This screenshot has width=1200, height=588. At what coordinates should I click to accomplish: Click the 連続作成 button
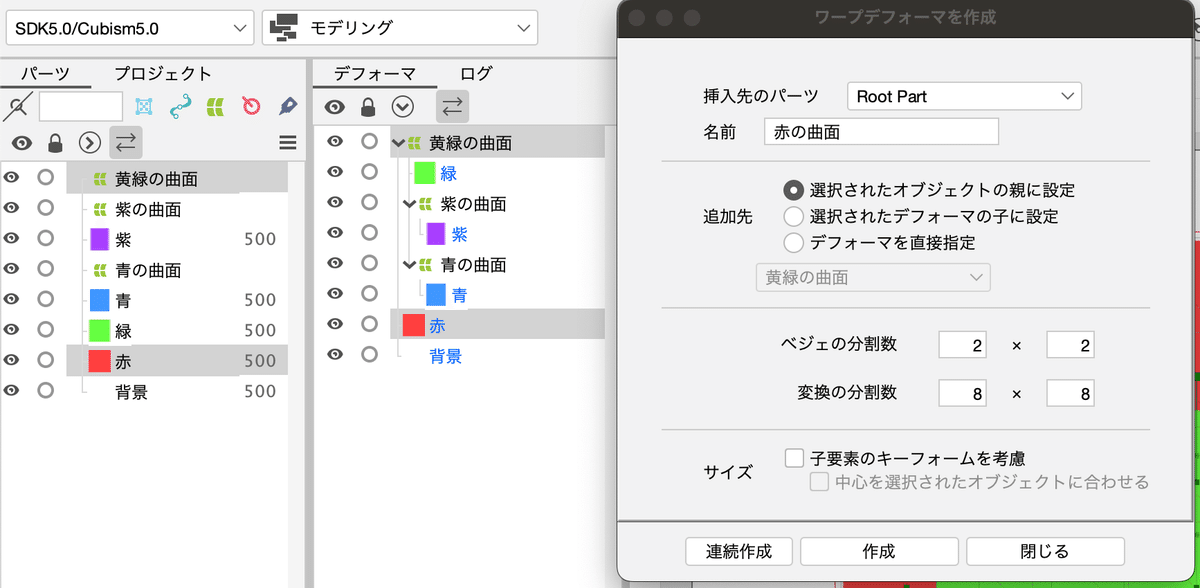[x=738, y=551]
